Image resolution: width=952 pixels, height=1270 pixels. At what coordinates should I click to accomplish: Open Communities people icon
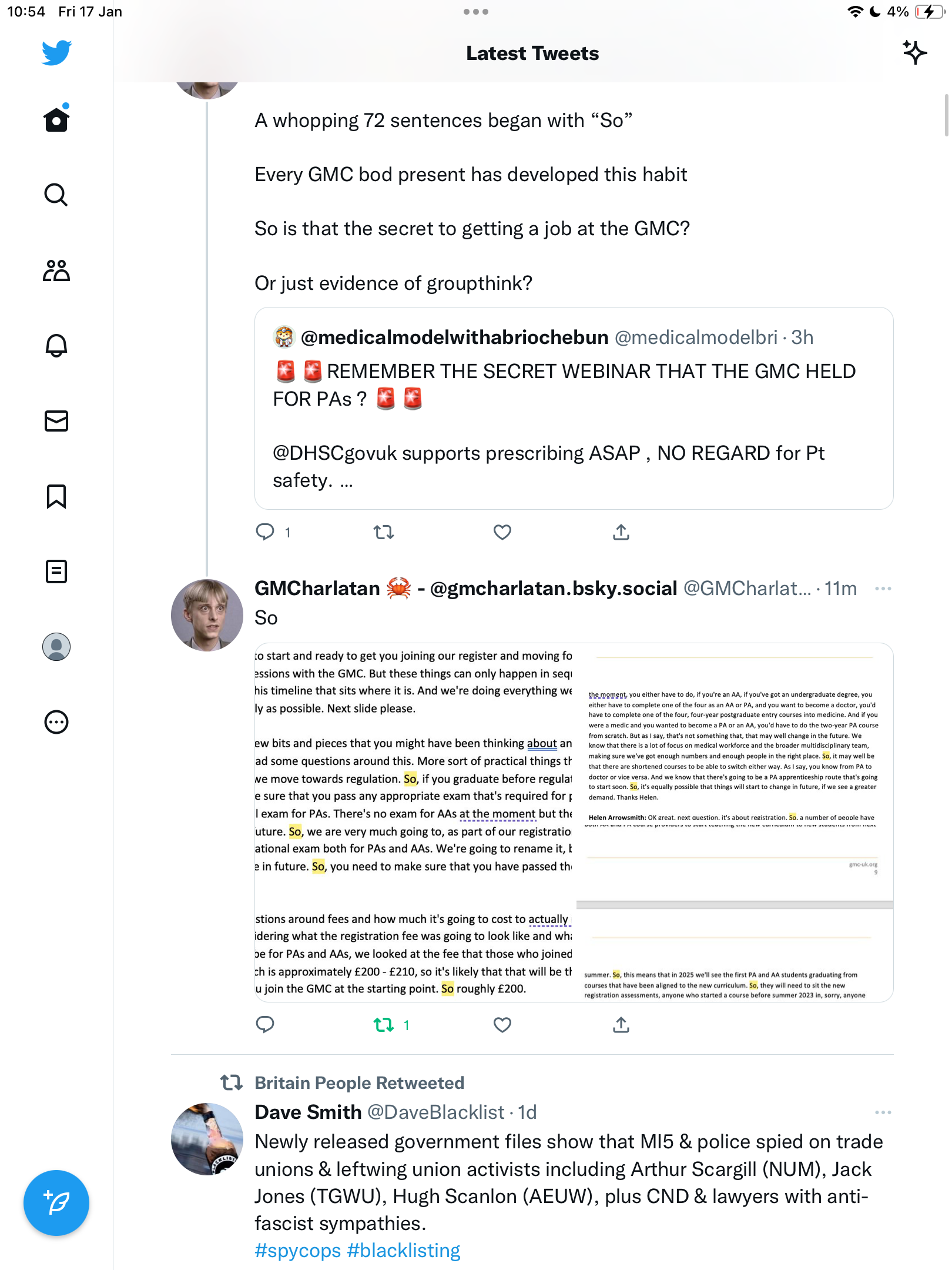point(56,270)
